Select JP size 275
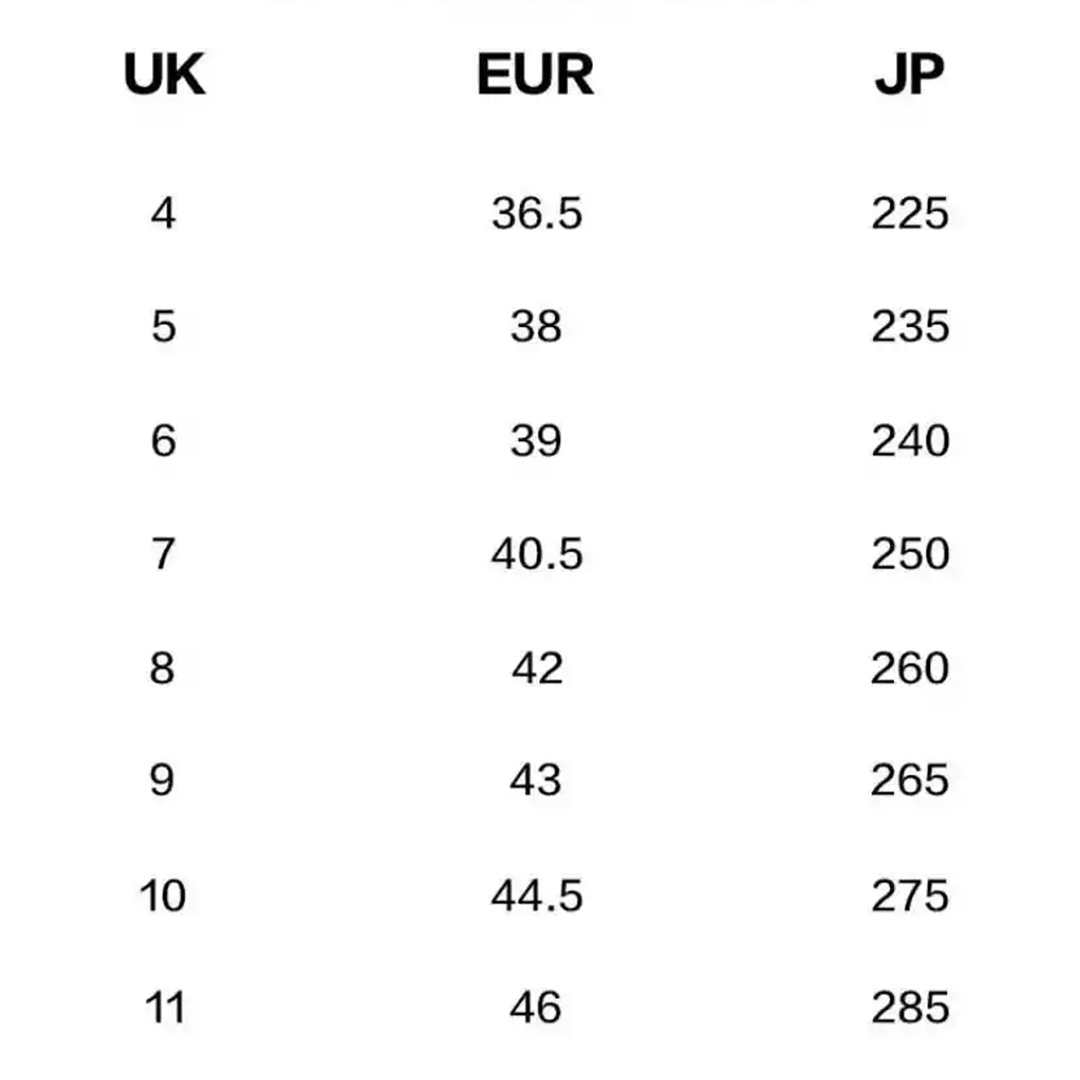 coord(909,895)
